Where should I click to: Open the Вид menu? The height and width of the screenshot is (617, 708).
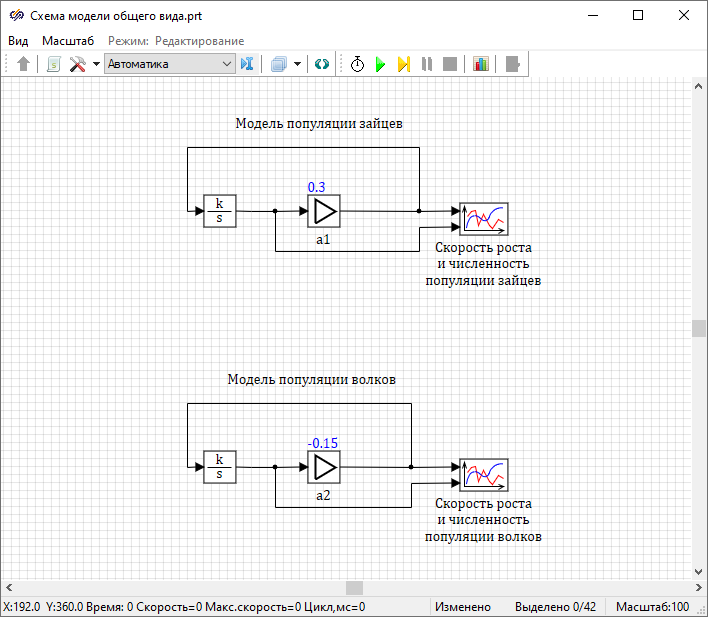18,40
